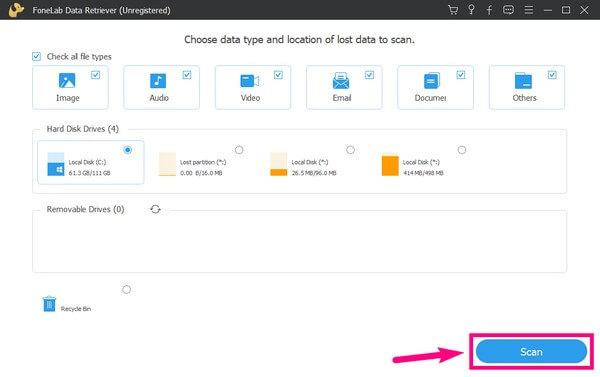
Task: Click the key register icon
Action: coord(471,10)
